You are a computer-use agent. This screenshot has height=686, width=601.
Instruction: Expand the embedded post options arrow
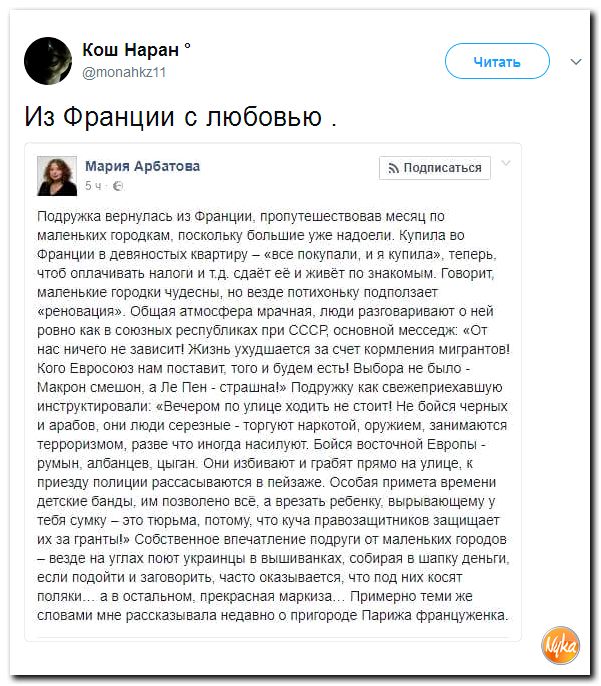(506, 163)
